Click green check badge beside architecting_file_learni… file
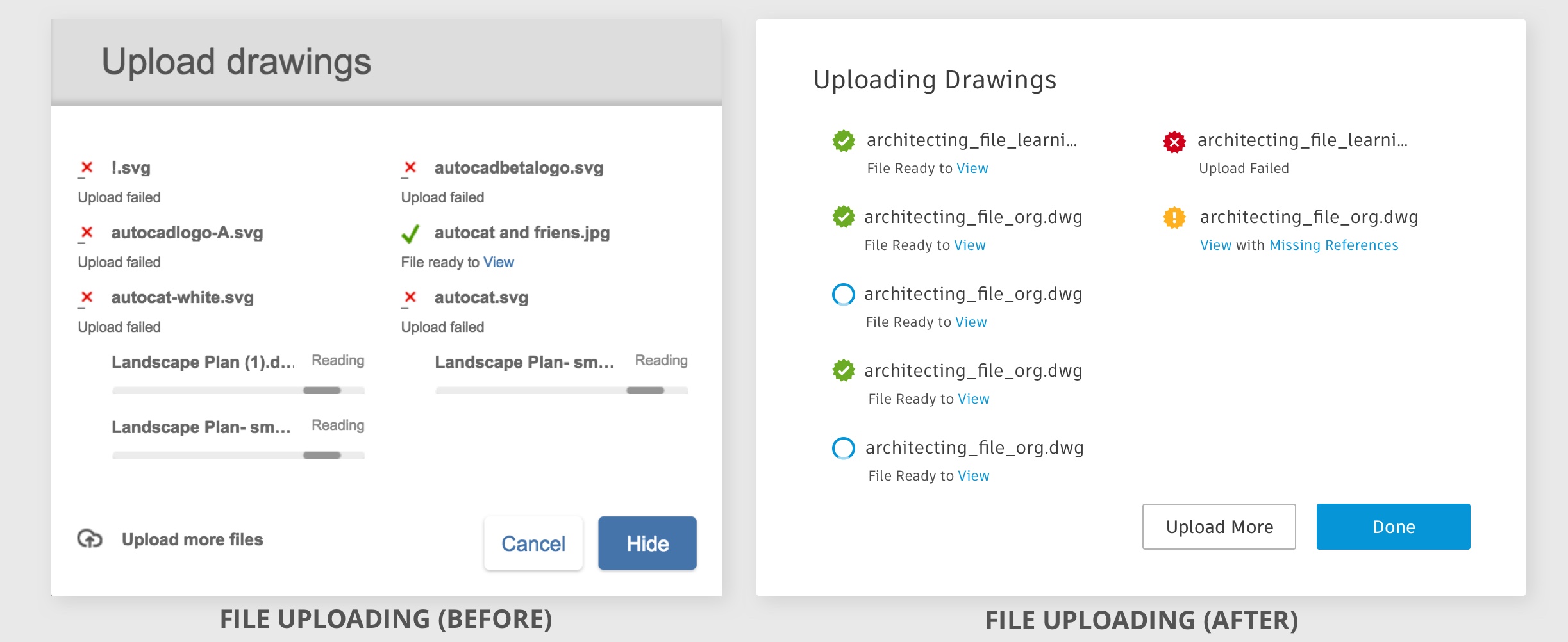The image size is (1568, 642). [x=844, y=141]
